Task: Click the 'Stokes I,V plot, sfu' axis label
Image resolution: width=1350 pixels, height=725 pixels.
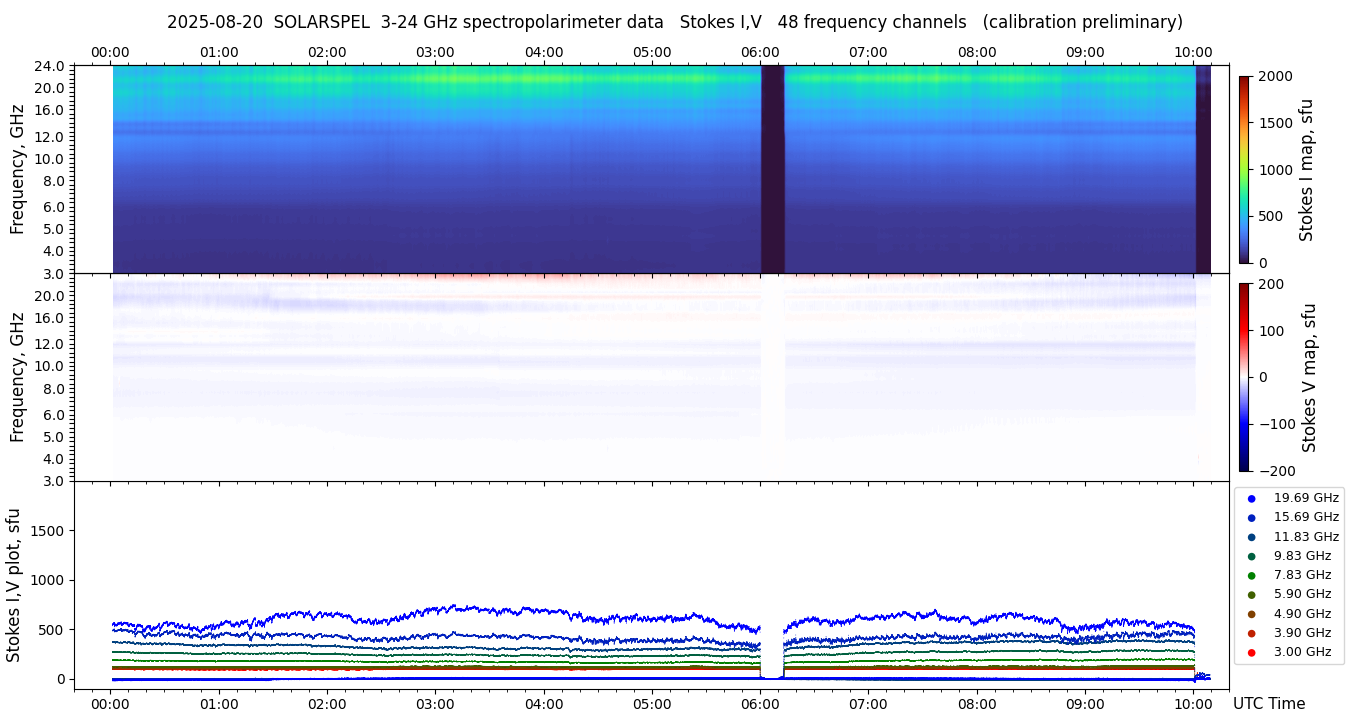Action: coord(14,584)
